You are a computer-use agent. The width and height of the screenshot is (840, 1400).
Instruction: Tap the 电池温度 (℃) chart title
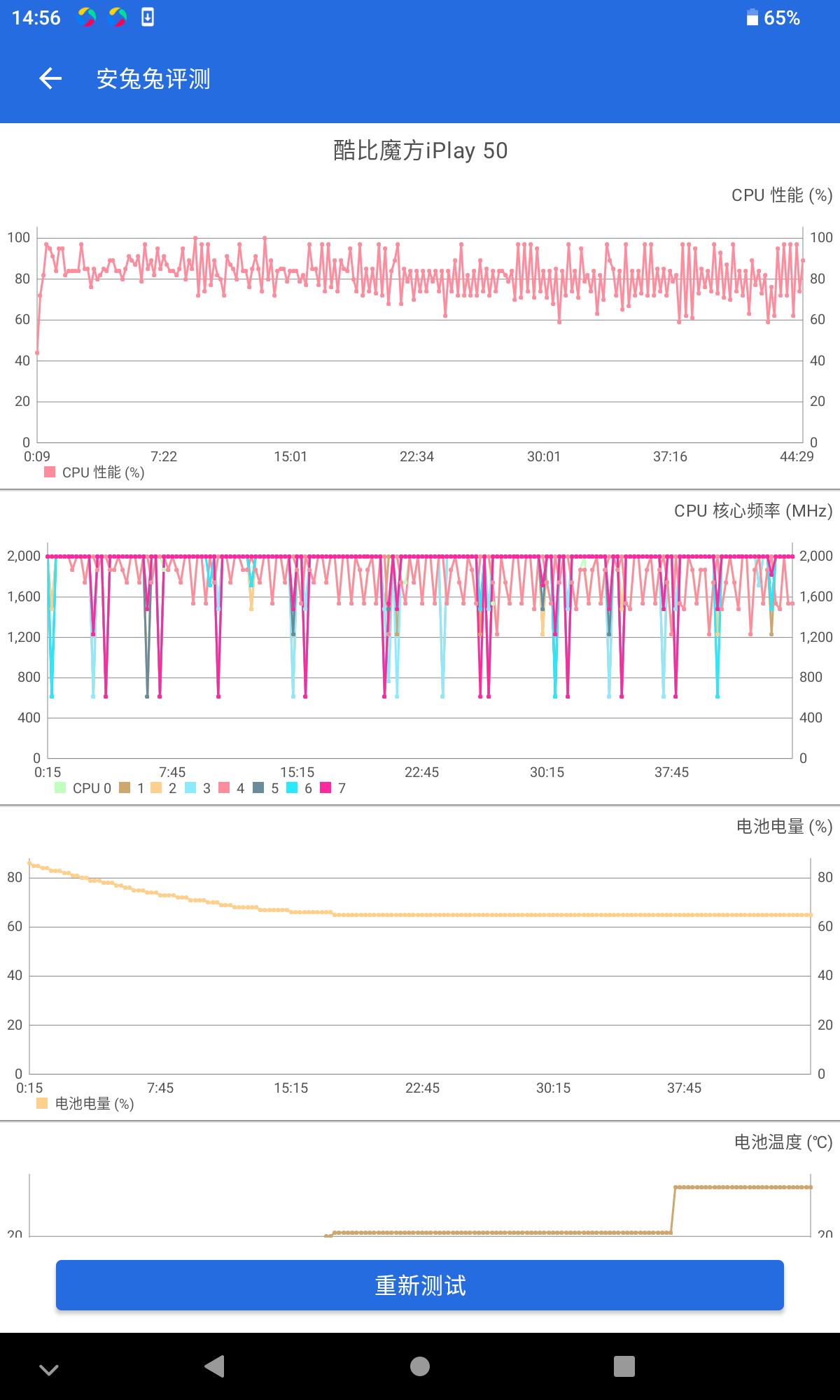pos(783,1142)
